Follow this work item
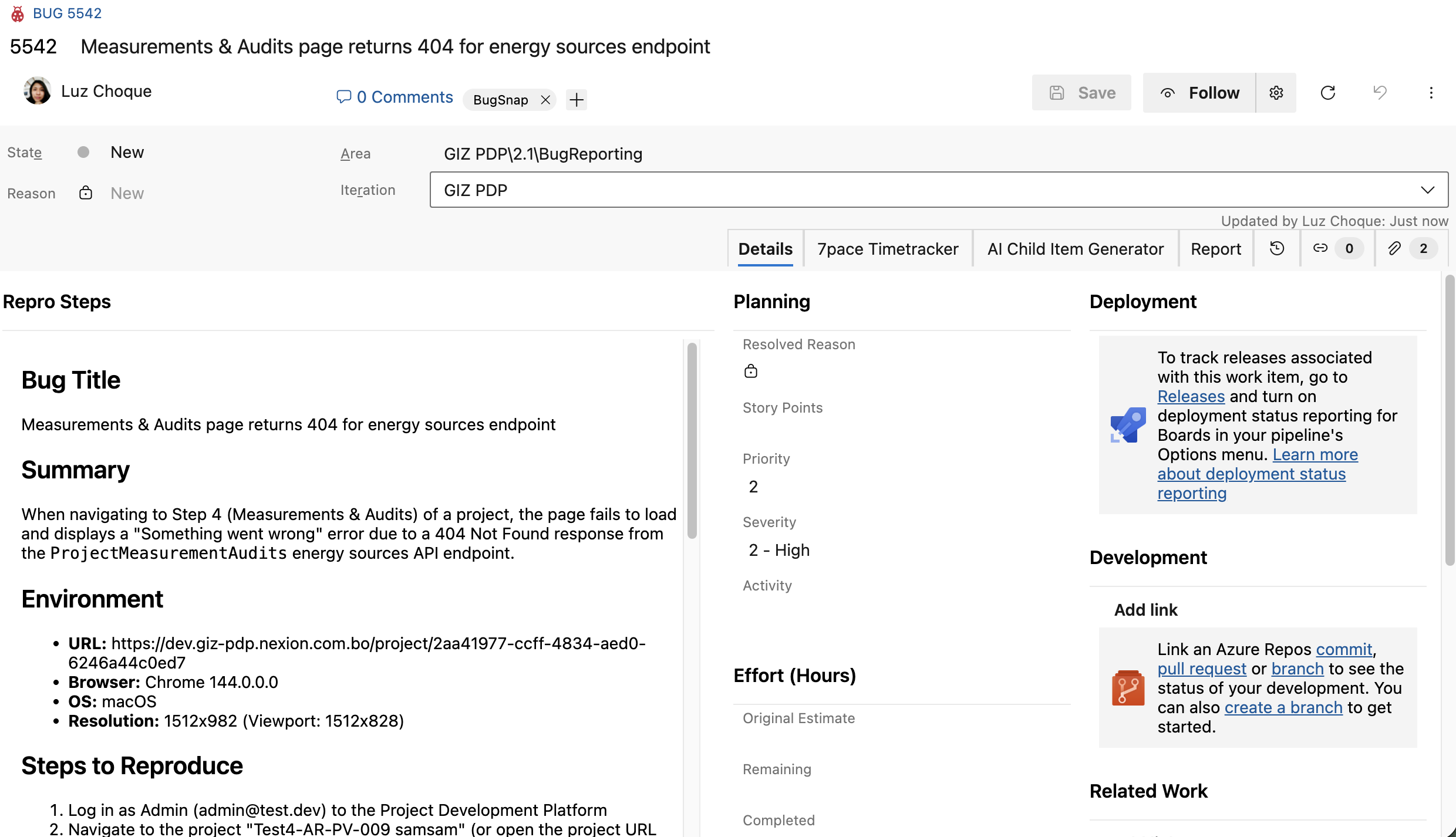1456x837 pixels. click(1199, 93)
